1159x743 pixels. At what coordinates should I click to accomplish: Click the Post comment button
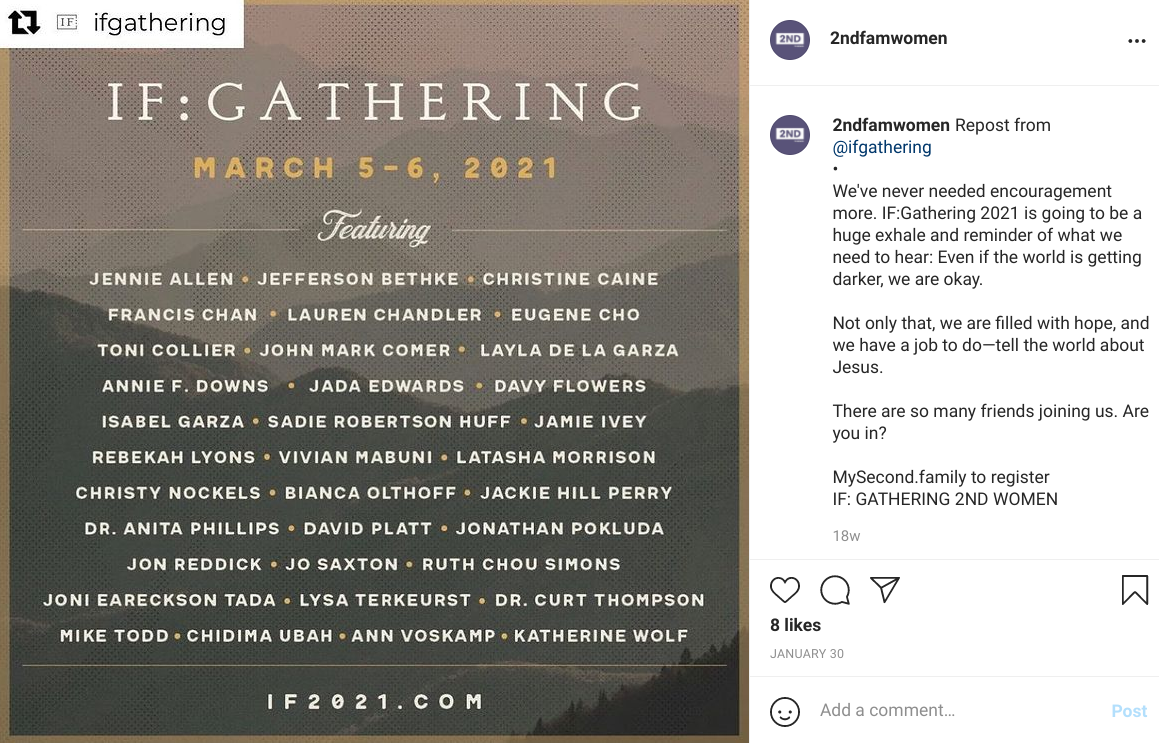click(x=1129, y=711)
